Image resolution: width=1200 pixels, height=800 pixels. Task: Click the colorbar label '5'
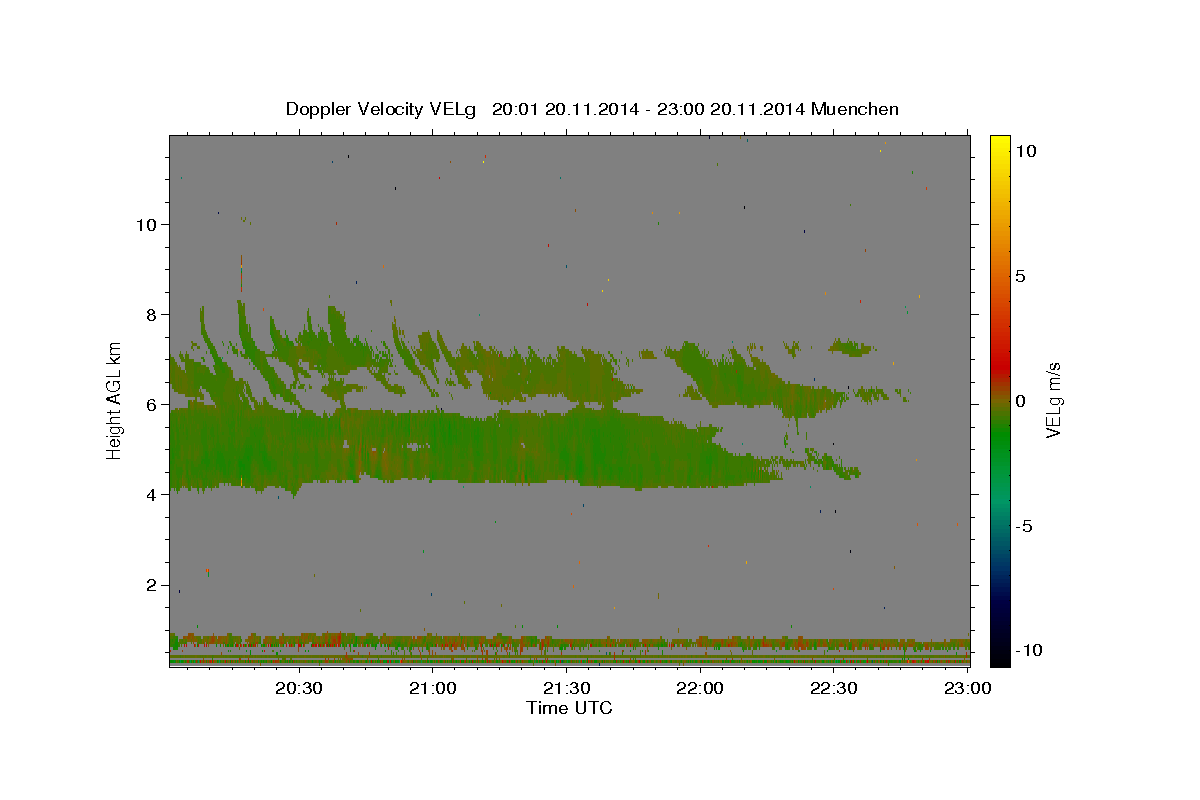click(1020, 276)
